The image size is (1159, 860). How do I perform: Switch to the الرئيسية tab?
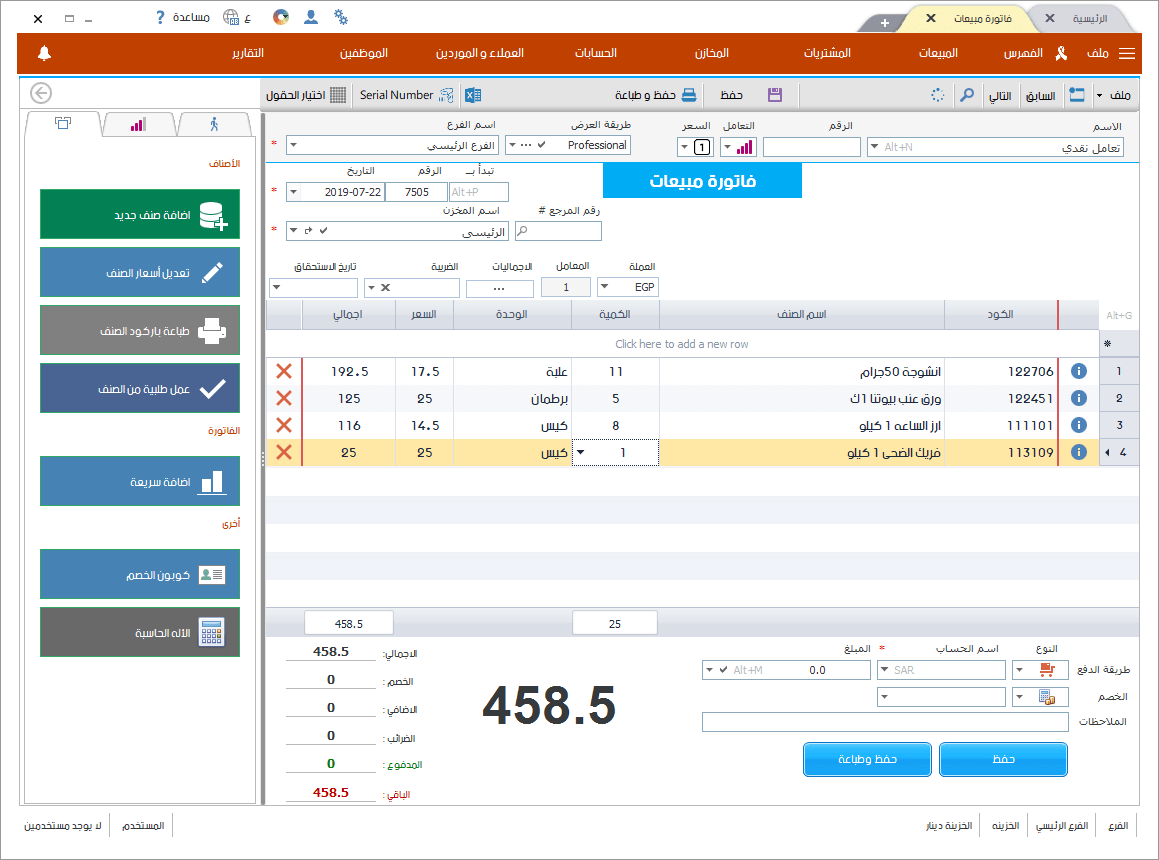point(1090,18)
